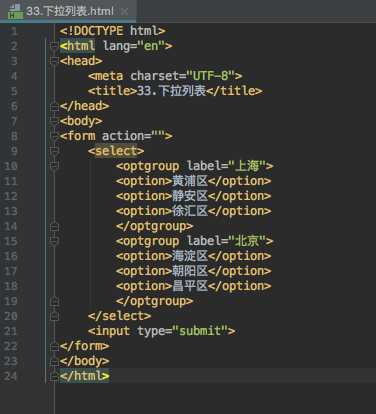Click the 朝阳区 option line
Screen dimensions: 376x414
coord(194,271)
